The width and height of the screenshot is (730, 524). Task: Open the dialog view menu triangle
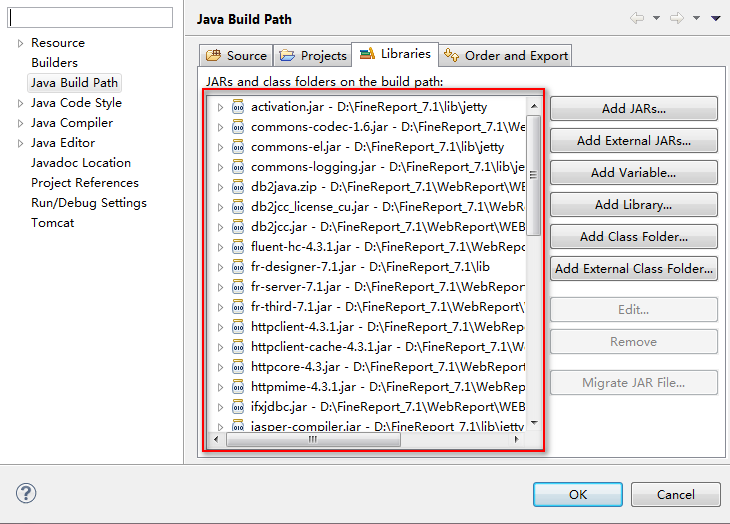pos(716,18)
